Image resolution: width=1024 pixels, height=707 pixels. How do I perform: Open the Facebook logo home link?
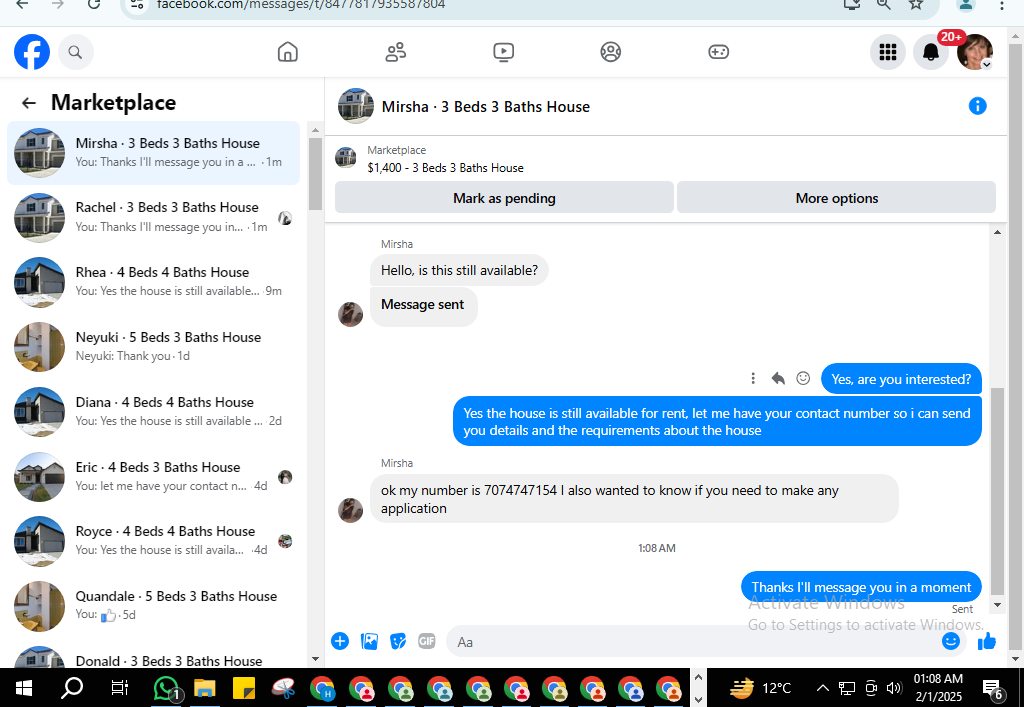coord(31,52)
